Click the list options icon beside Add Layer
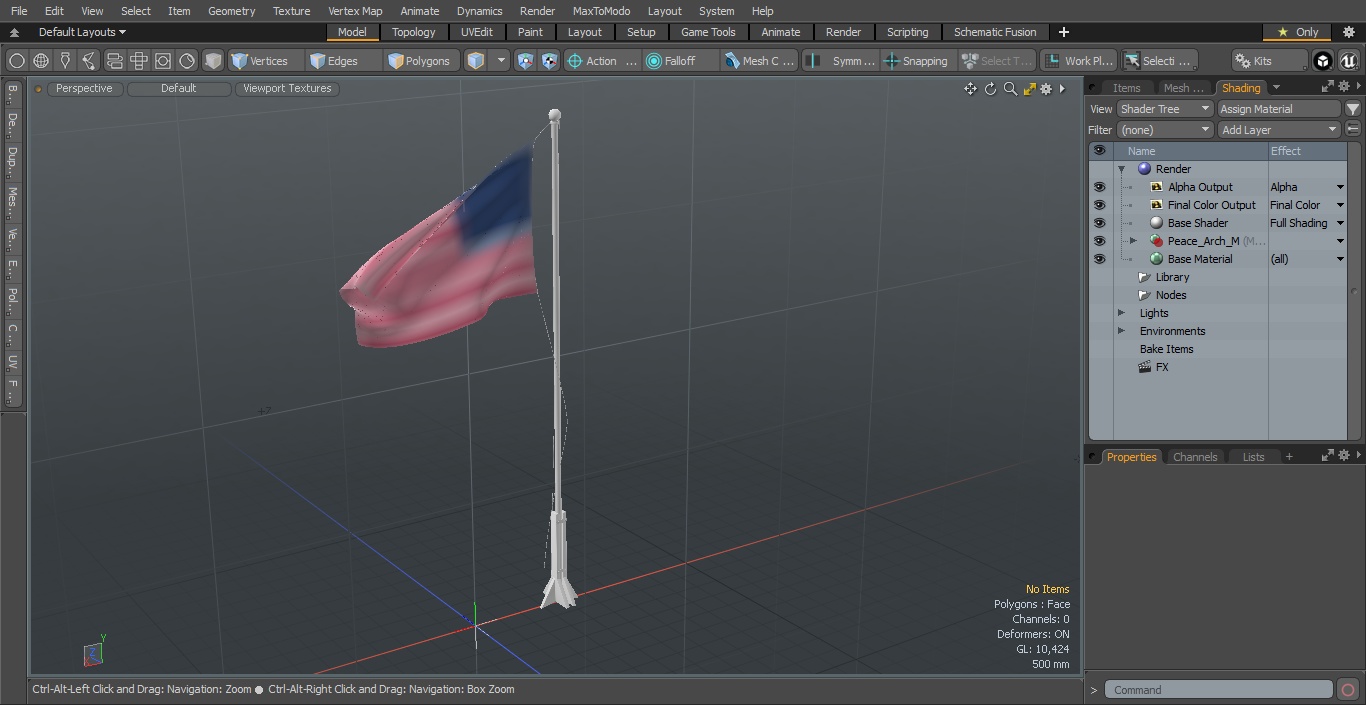Viewport: 1366px width, 705px height. click(1353, 130)
